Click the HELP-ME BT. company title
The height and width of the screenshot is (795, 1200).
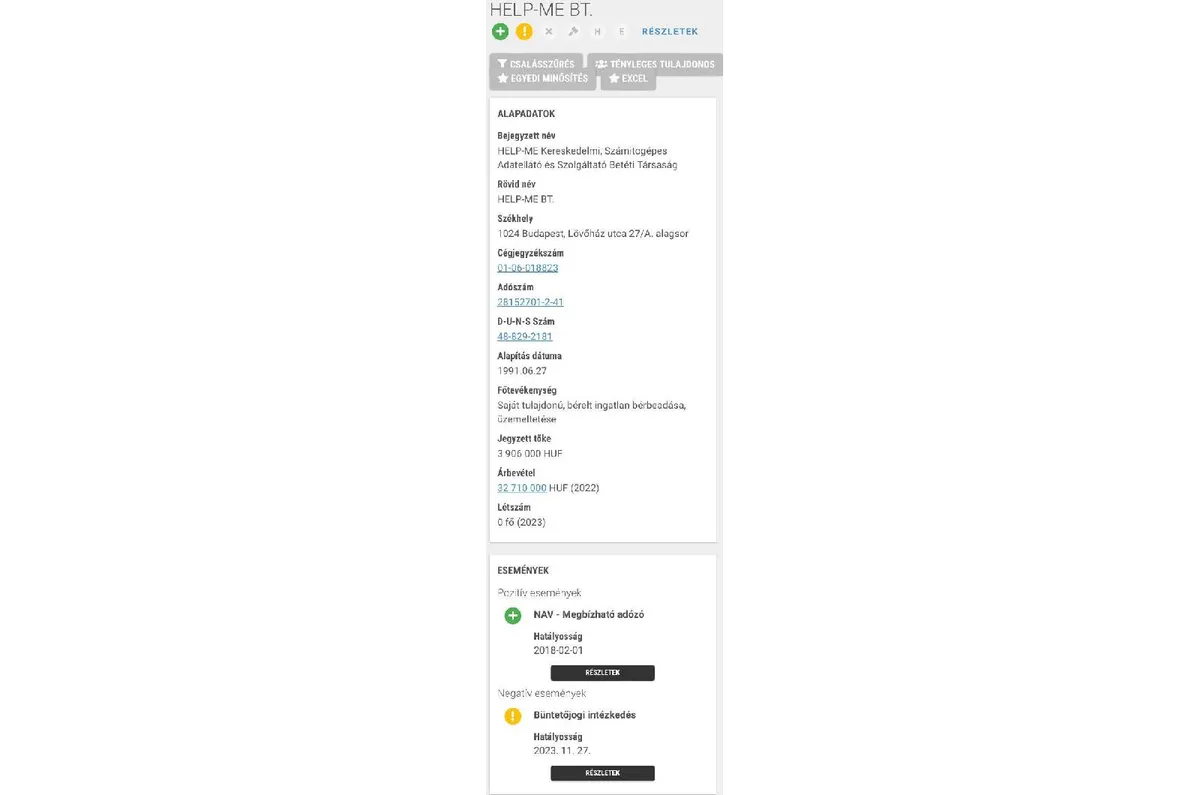541,9
